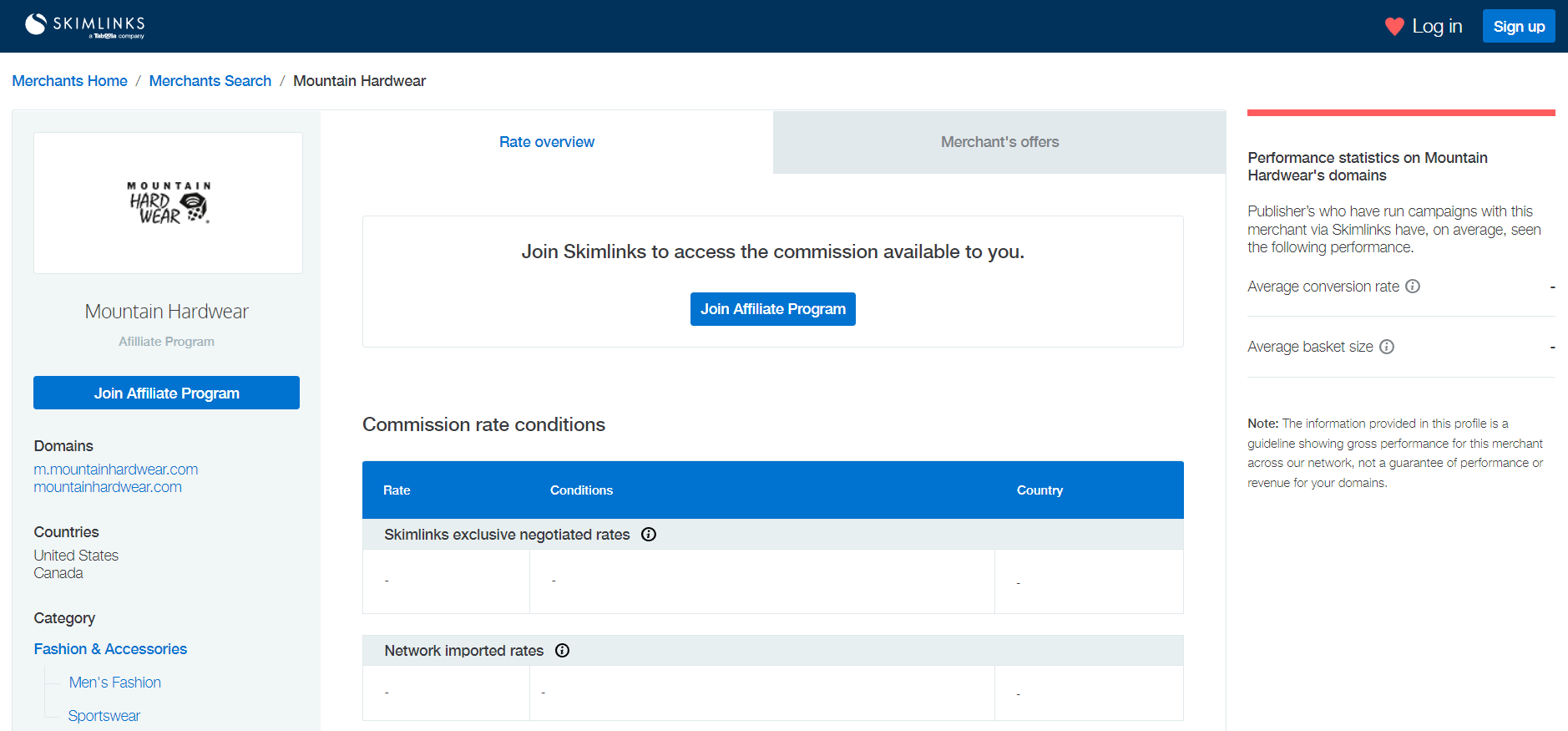Click the Mountain Hardwear logo image
Screen dimensions: 1568x731
(168, 203)
